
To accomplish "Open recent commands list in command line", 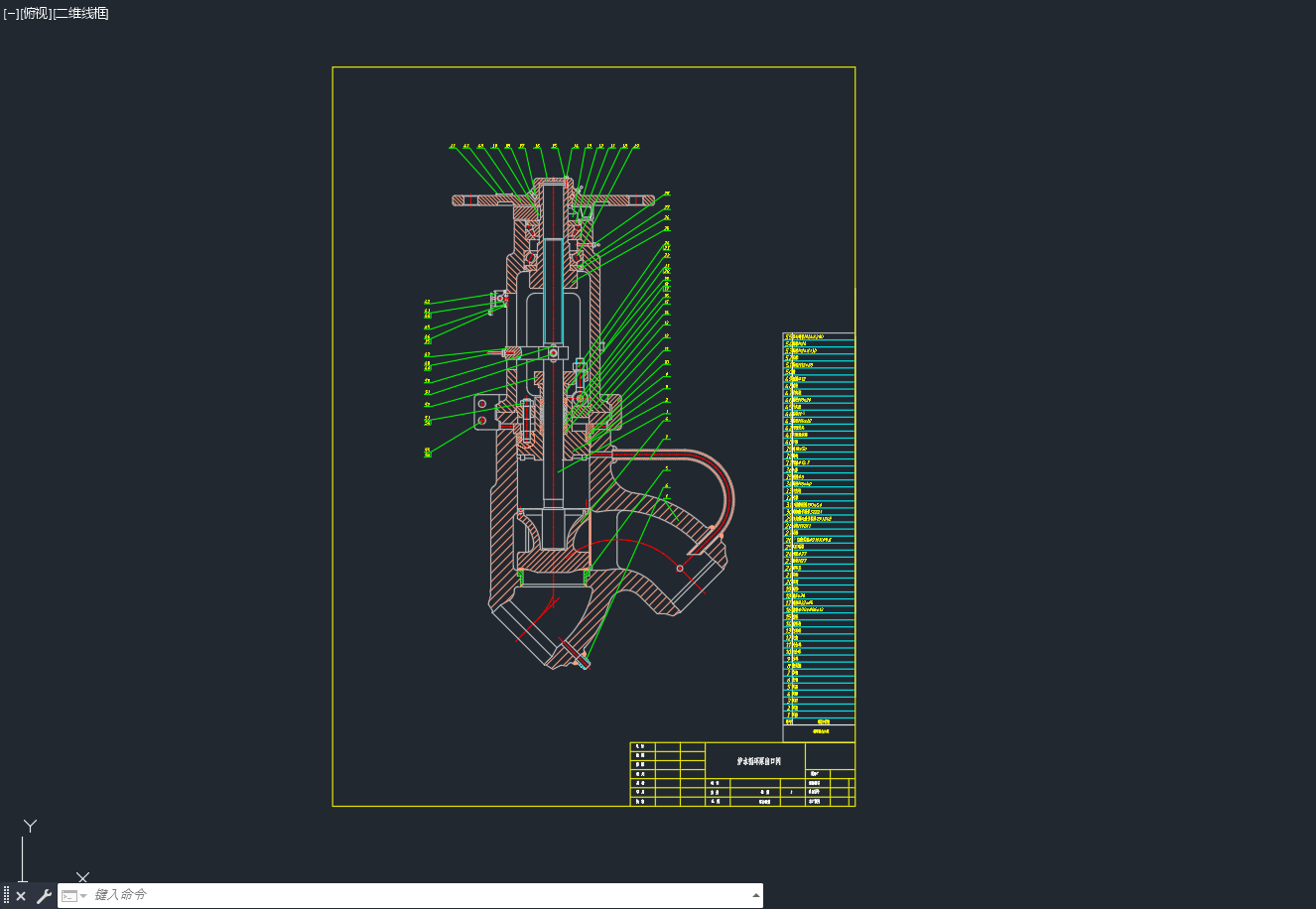I will click(74, 896).
